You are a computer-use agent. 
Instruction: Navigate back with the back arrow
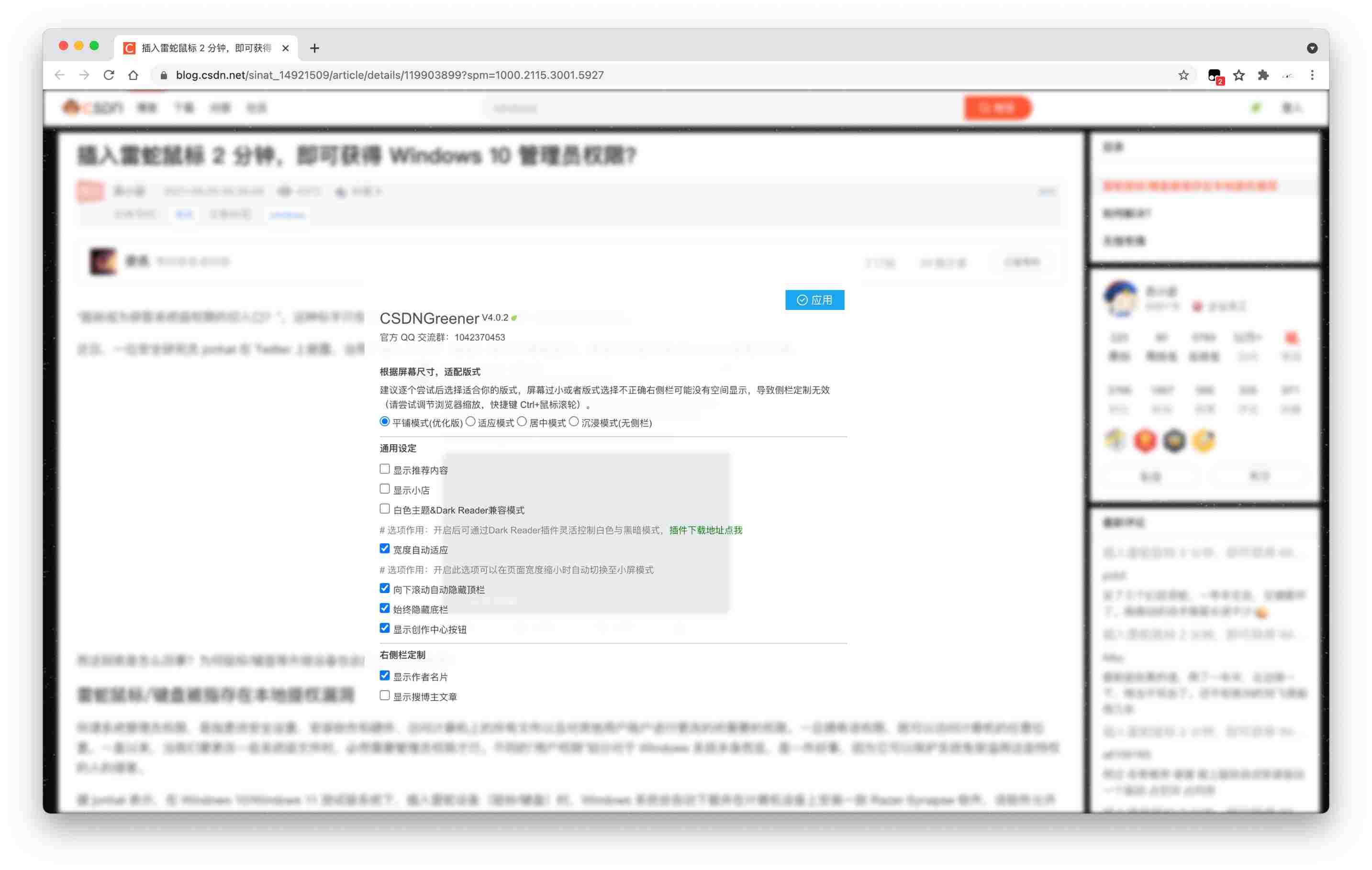[60, 75]
